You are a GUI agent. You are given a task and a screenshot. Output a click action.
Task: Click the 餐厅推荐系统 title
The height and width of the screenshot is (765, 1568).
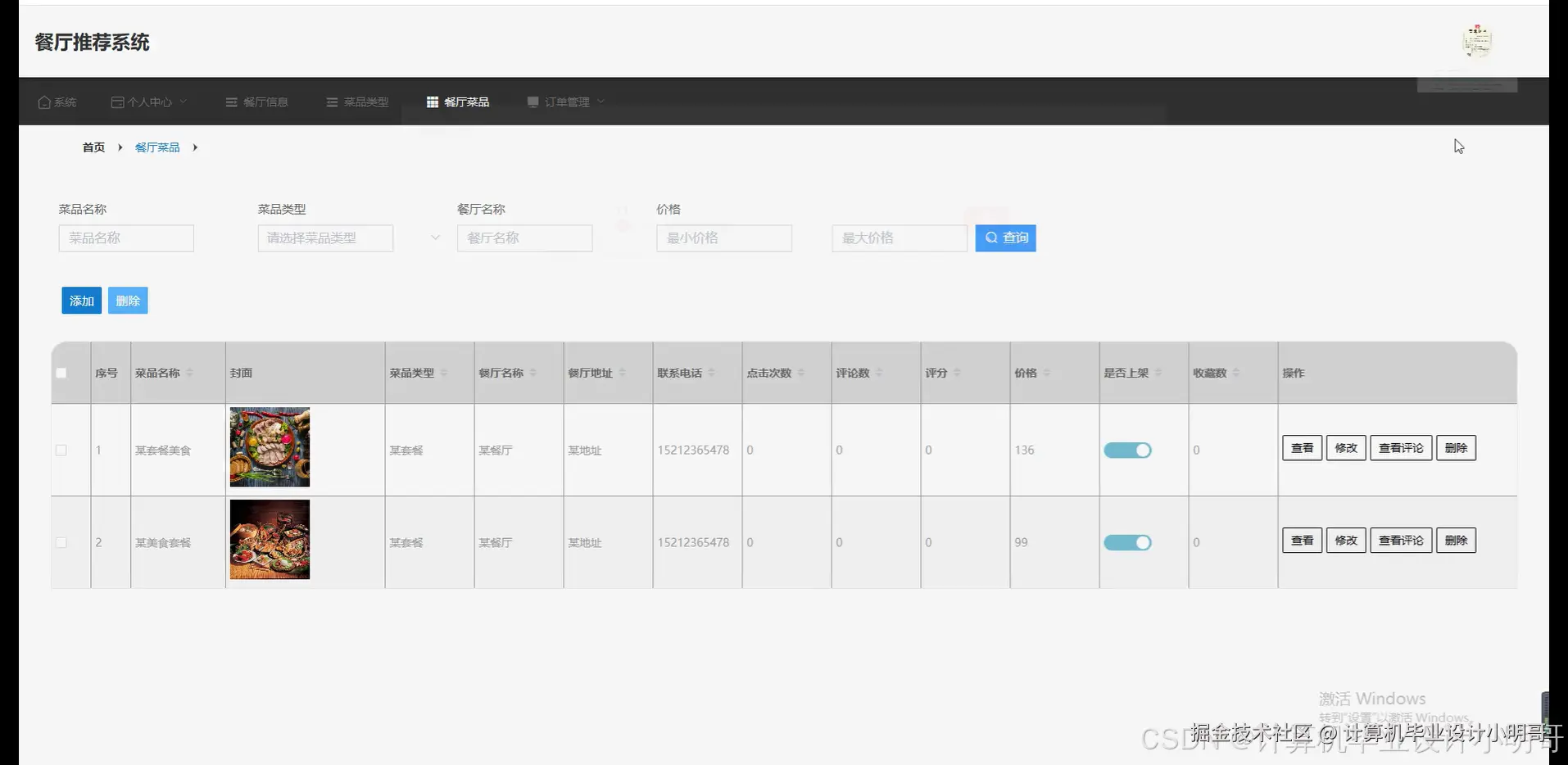(x=92, y=43)
